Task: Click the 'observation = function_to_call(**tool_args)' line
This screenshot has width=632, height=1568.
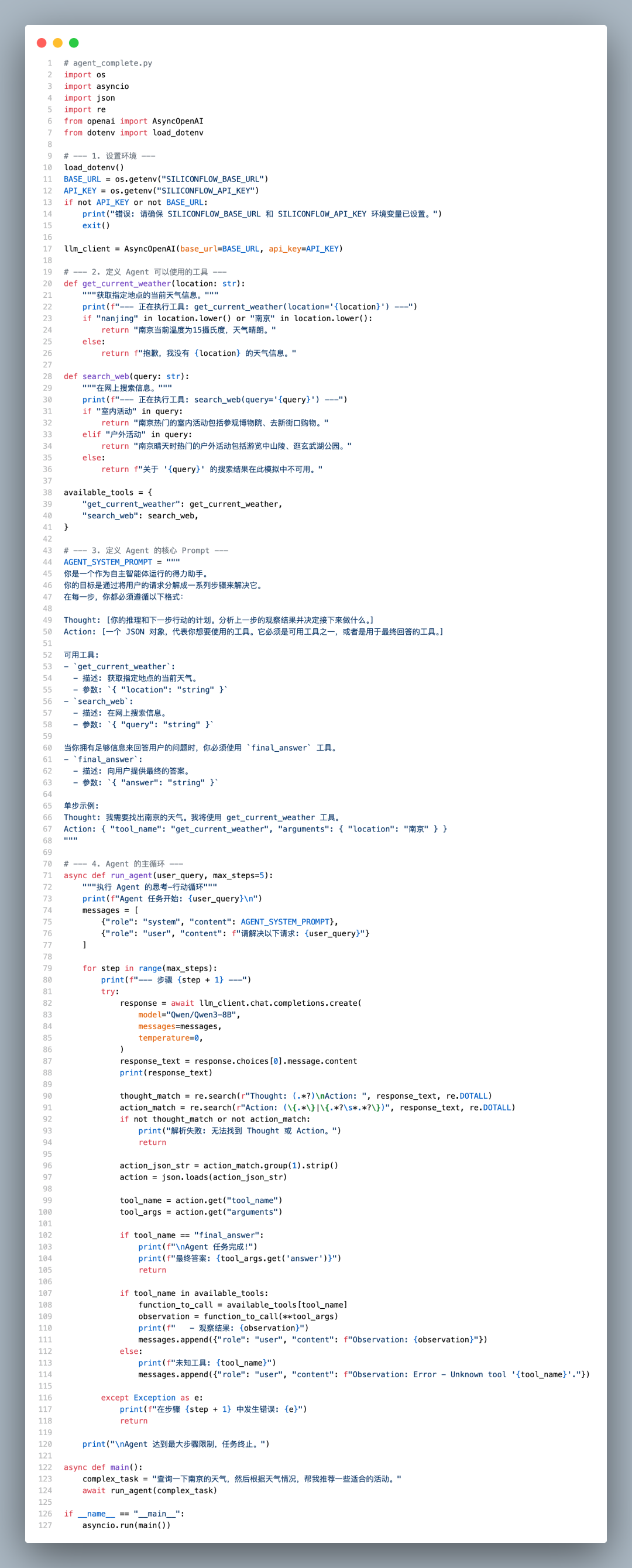Action: pos(238,1316)
